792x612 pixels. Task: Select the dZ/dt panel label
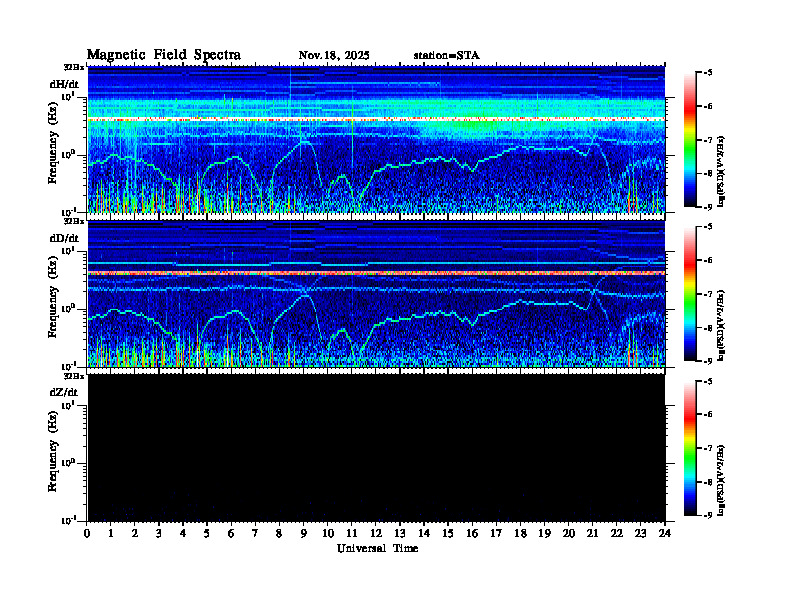coord(64,392)
